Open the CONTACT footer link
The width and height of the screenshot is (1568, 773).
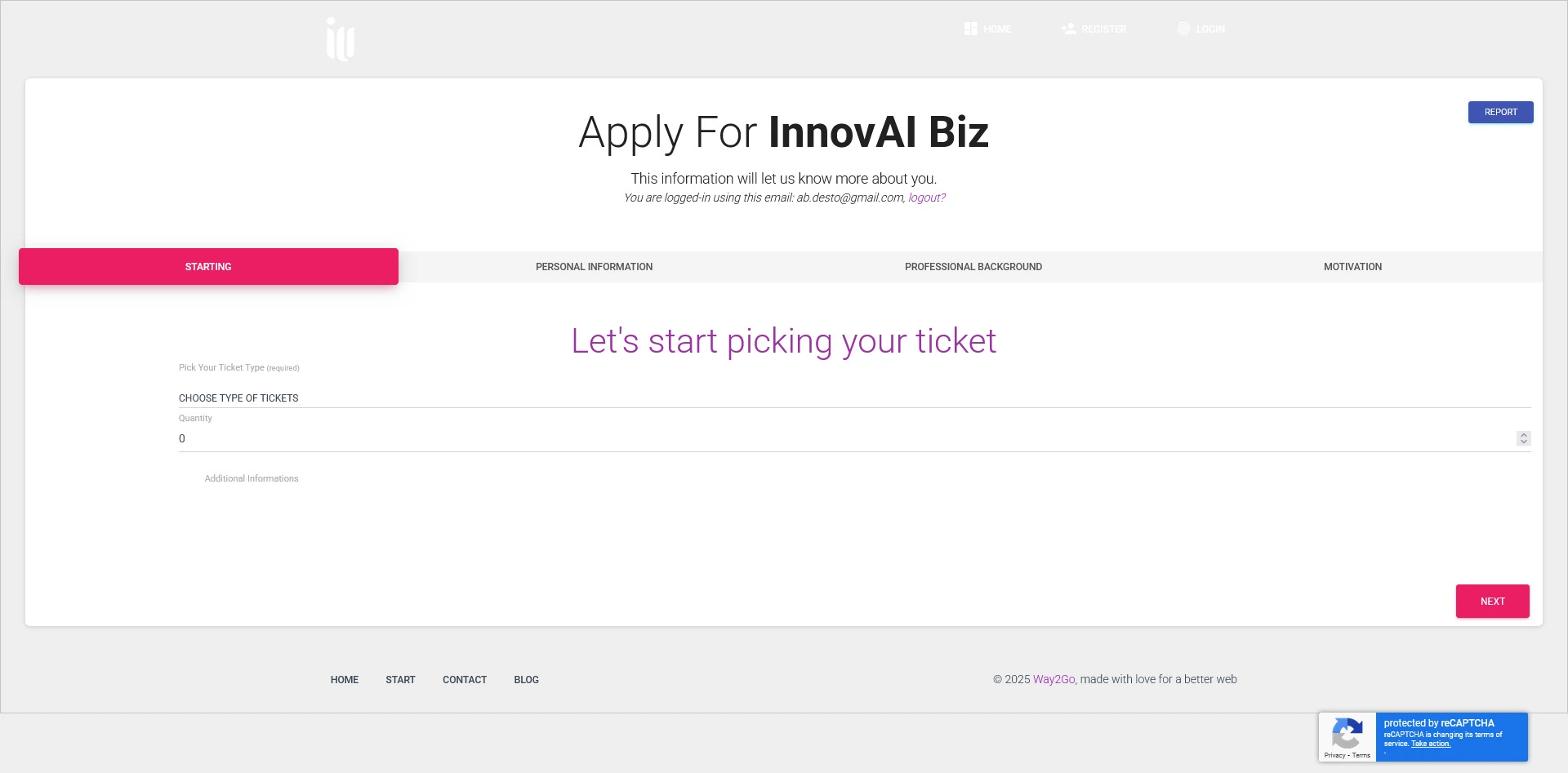464,679
